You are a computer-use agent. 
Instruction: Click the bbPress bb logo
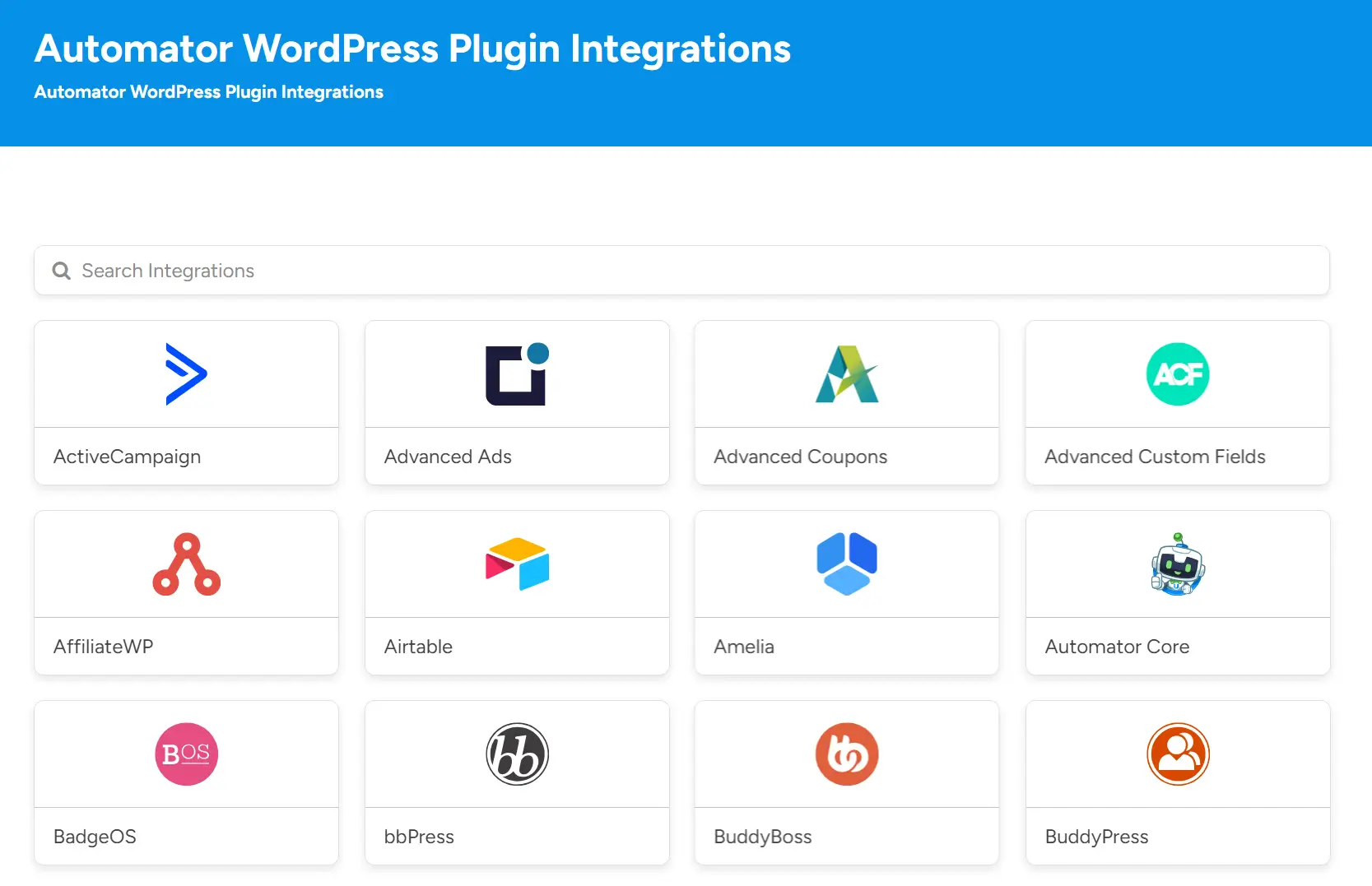tap(517, 754)
